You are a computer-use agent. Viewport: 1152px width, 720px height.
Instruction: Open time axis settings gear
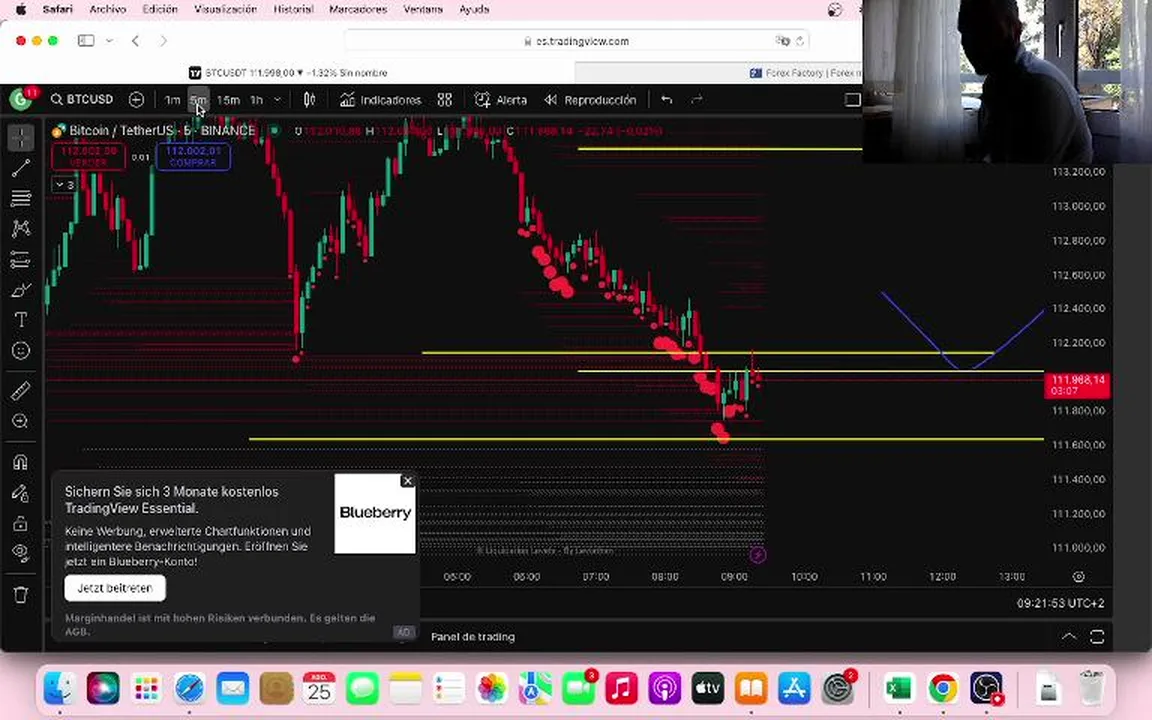(x=1079, y=577)
